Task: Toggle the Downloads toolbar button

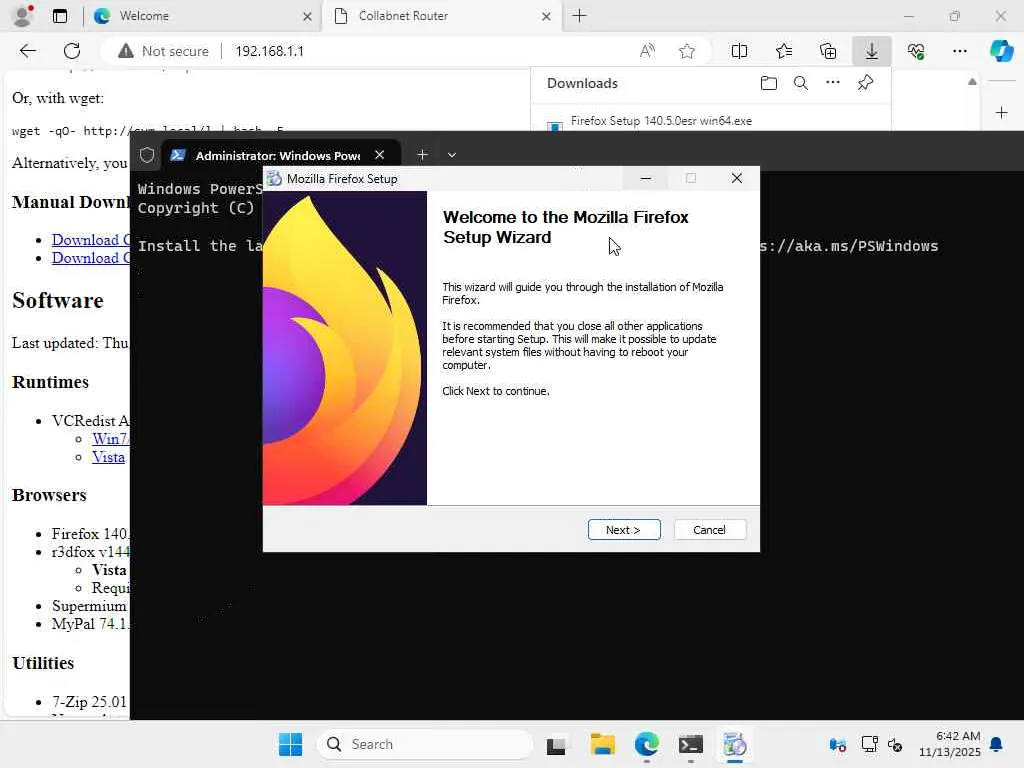Action: tap(872, 51)
